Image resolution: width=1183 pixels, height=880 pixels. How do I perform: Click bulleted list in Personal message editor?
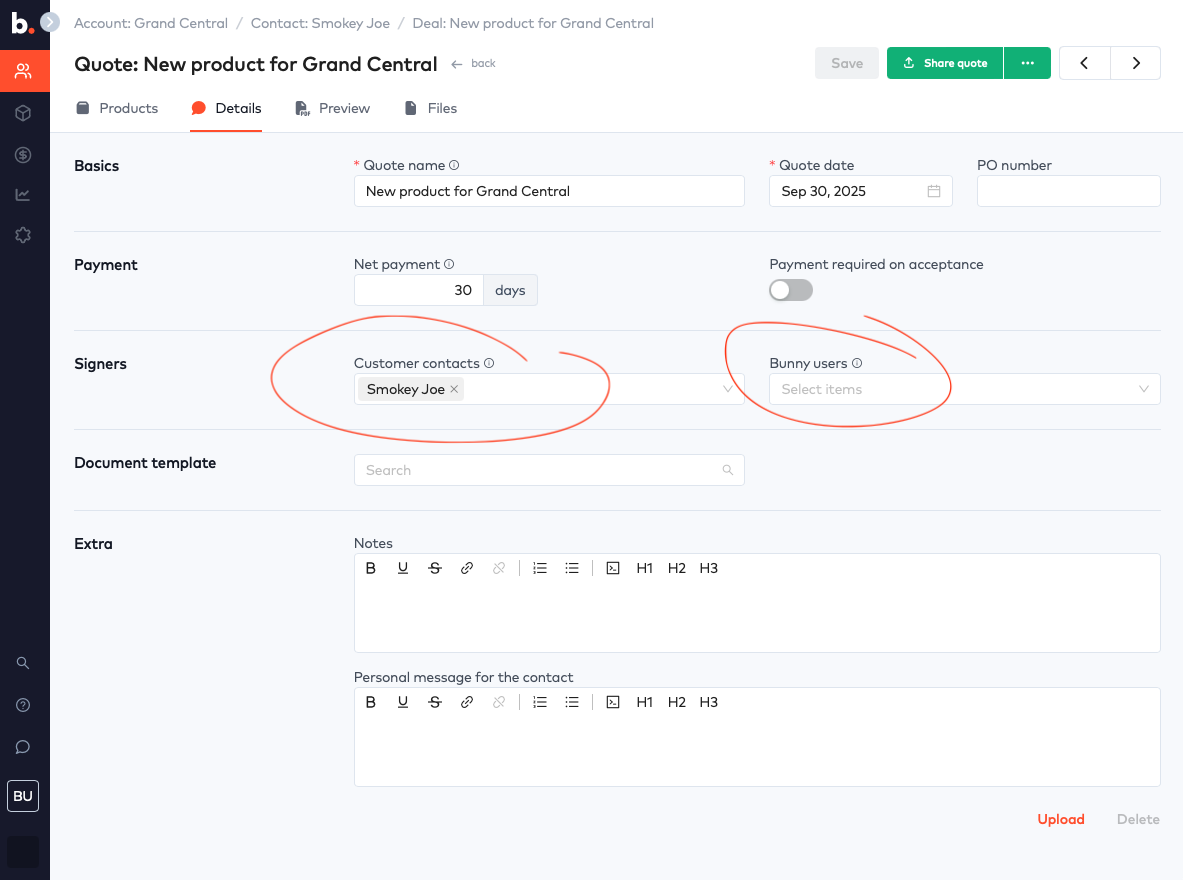pos(572,702)
